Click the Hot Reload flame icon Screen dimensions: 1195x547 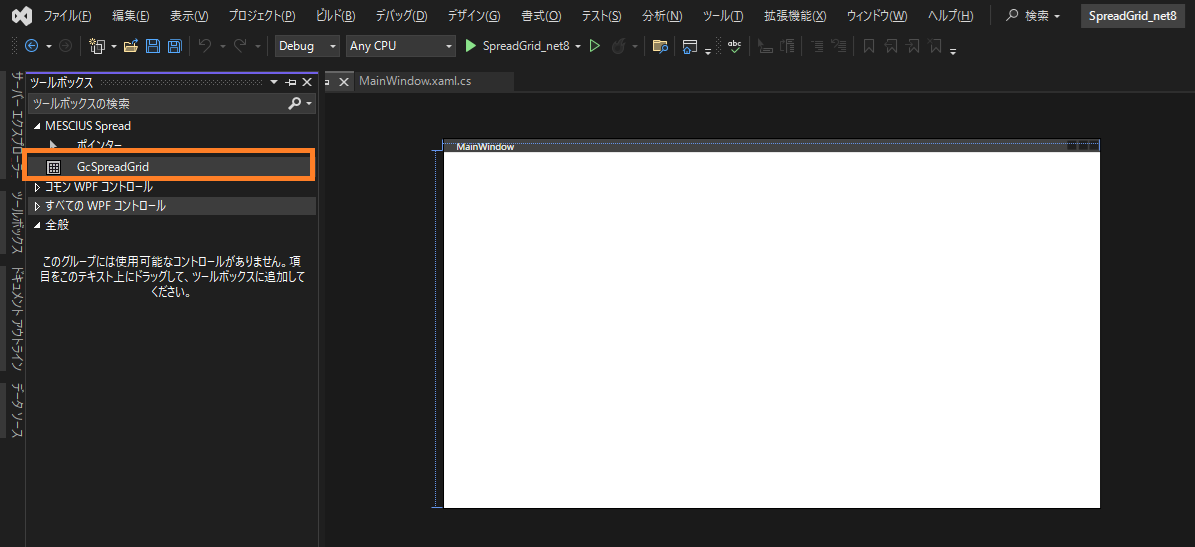pyautogui.click(x=619, y=46)
